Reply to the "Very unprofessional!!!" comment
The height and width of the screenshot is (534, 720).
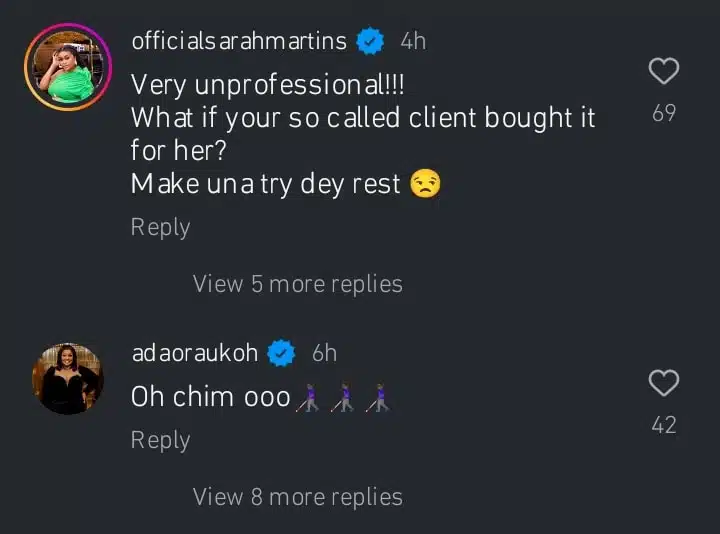tap(160, 227)
